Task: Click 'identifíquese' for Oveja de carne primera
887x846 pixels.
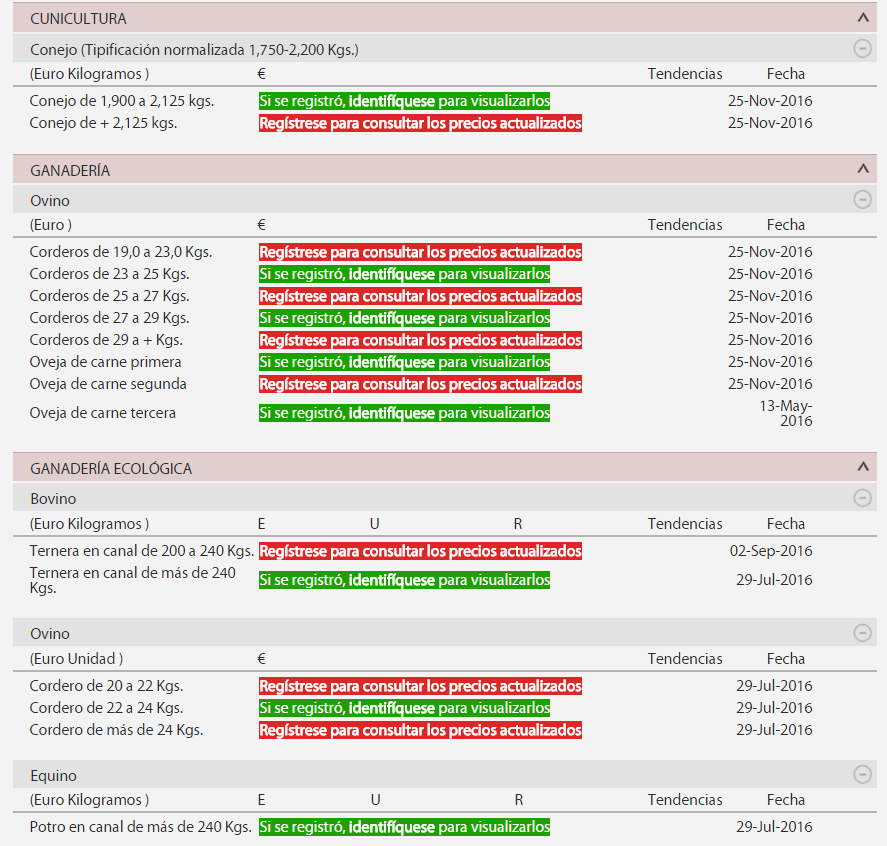Action: click(391, 363)
